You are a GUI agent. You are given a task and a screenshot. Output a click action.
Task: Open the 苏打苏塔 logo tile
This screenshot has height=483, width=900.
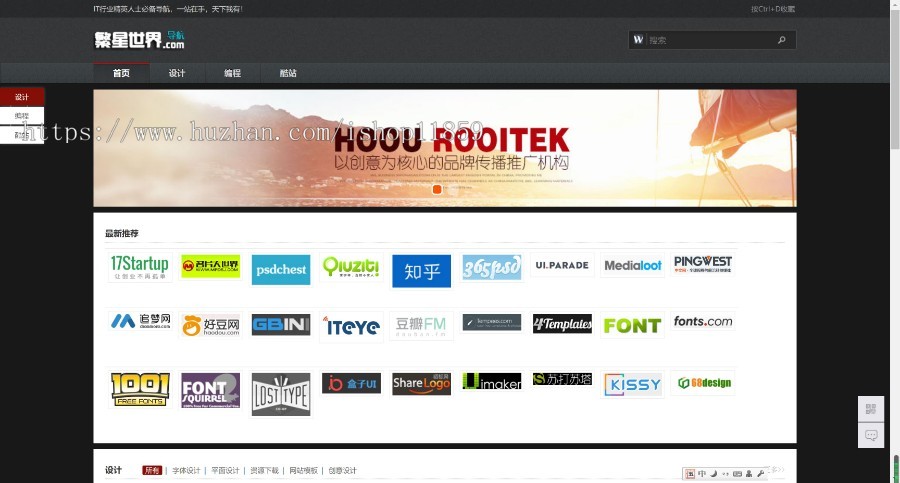pos(562,379)
